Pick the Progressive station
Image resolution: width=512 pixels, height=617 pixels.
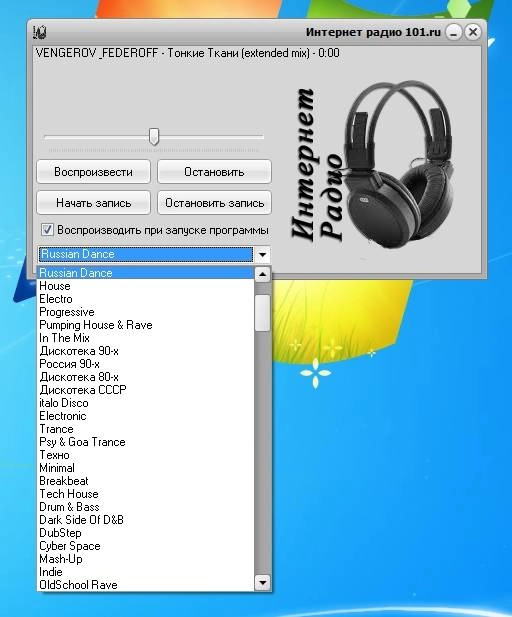[x=146, y=312]
